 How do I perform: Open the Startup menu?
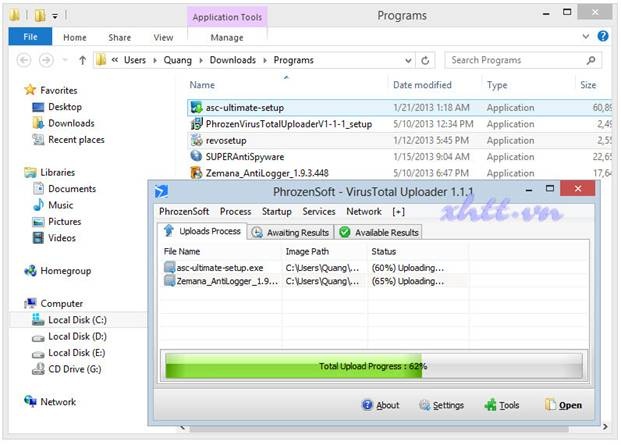(276, 211)
